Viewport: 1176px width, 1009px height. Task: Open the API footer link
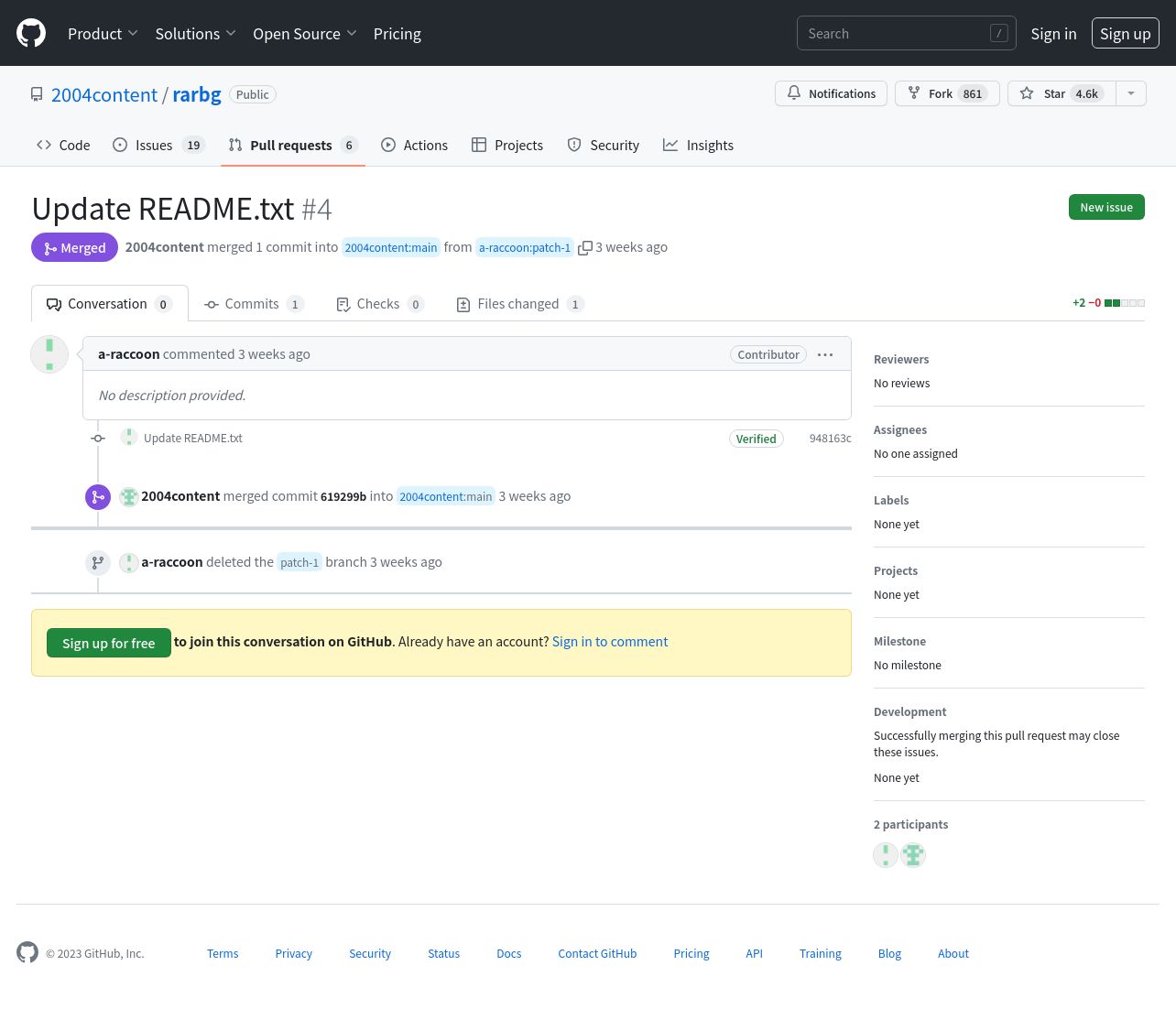point(754,953)
